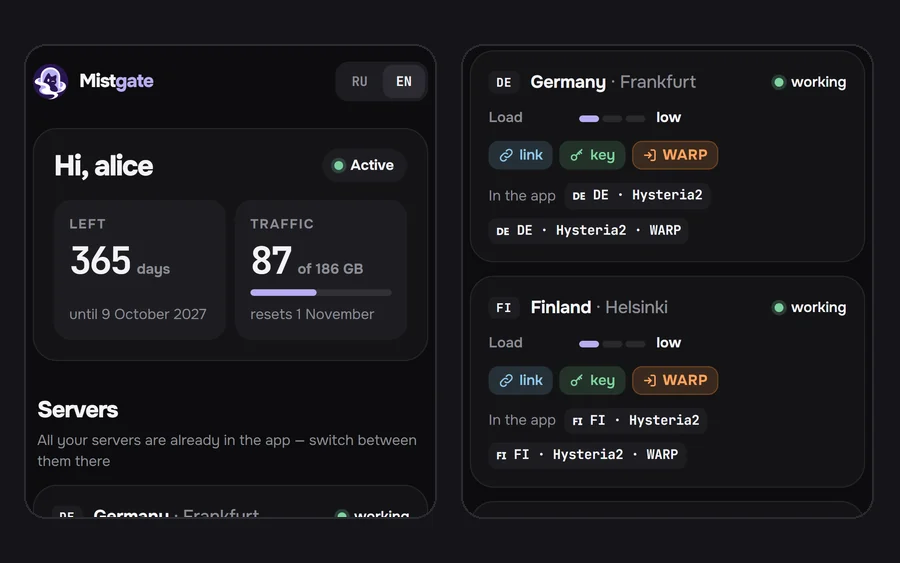This screenshot has height=563, width=900.
Task: Click "working" status in Germany card
Action: pos(818,82)
